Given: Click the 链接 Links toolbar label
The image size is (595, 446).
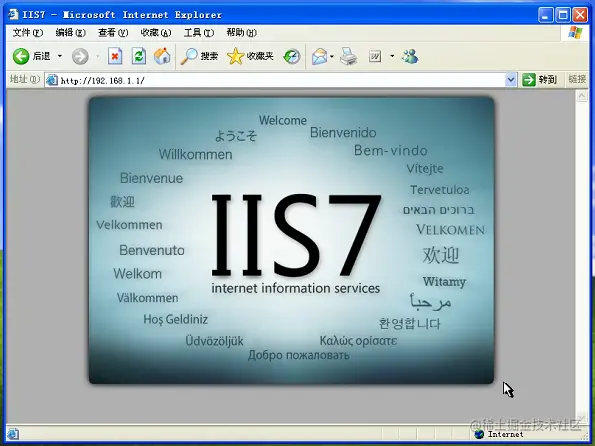Looking at the screenshot, I should pos(577,79).
